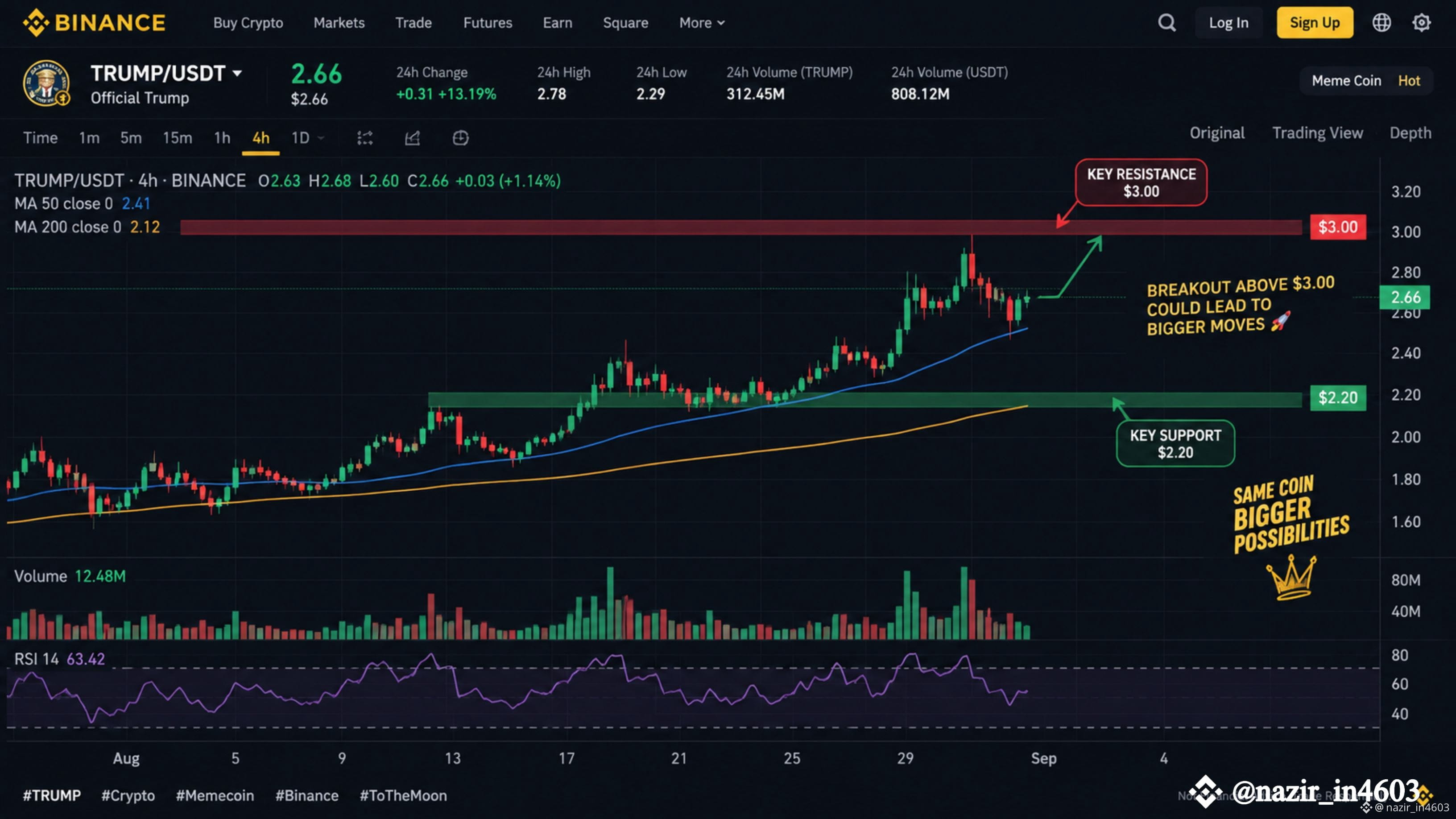Screen dimensions: 1456x819
Task: Click the 24h Change +13.19% value
Action: [x=467, y=94]
